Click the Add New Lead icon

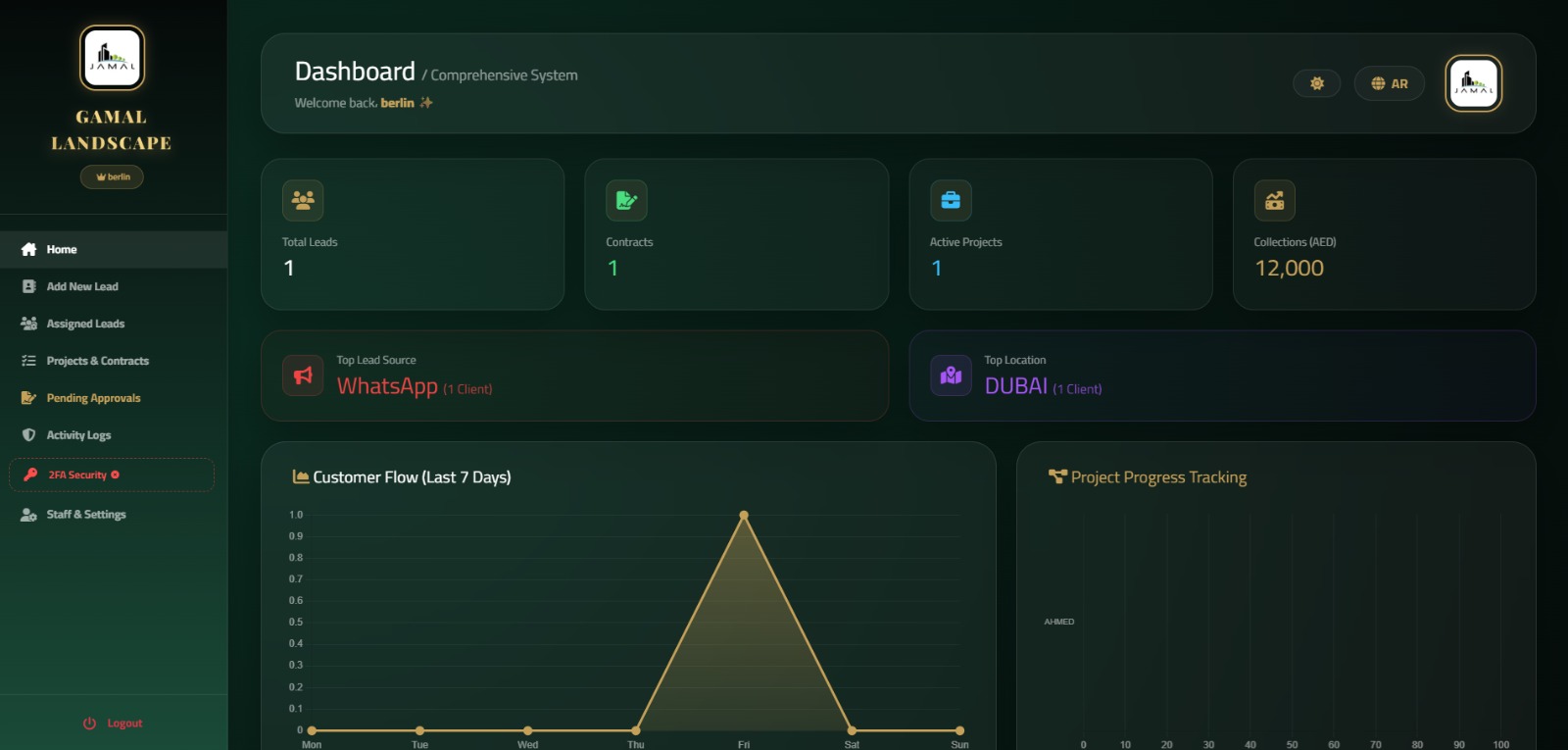tap(29, 286)
